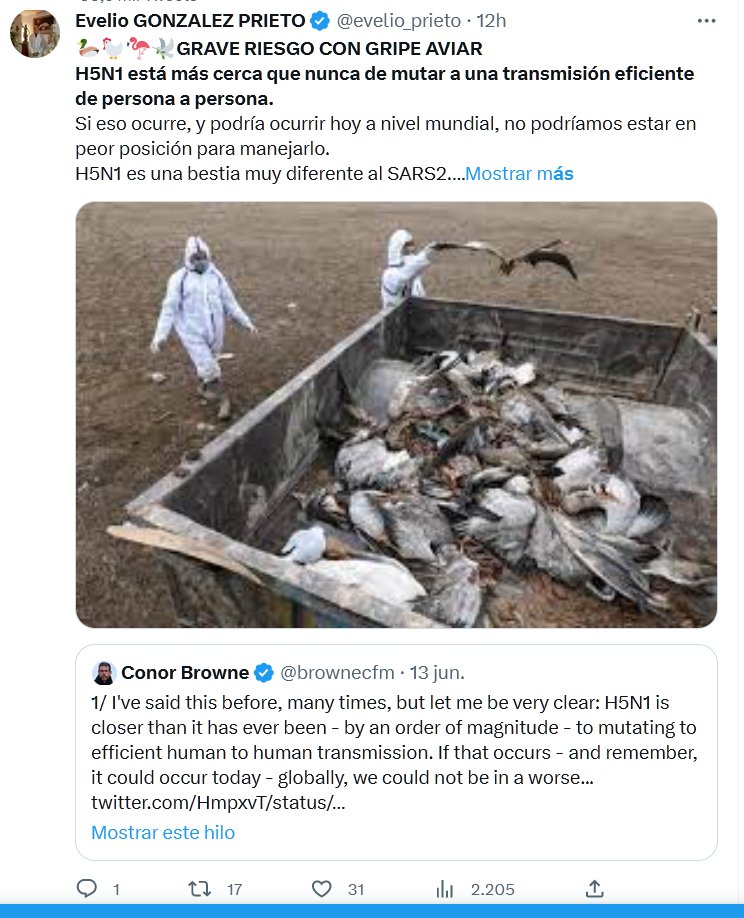The height and width of the screenshot is (918, 744).
Task: Open the three-dot more options menu
Action: [706, 20]
